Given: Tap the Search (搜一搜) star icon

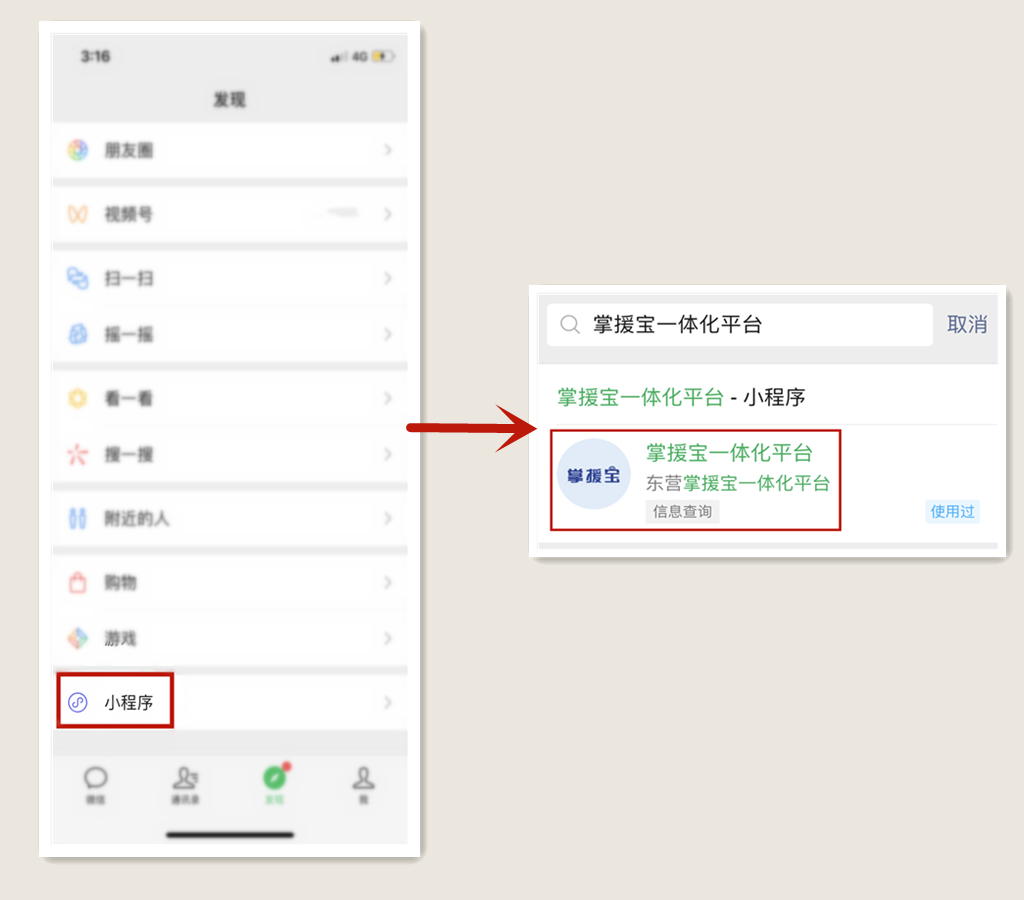Looking at the screenshot, I should [x=78, y=454].
